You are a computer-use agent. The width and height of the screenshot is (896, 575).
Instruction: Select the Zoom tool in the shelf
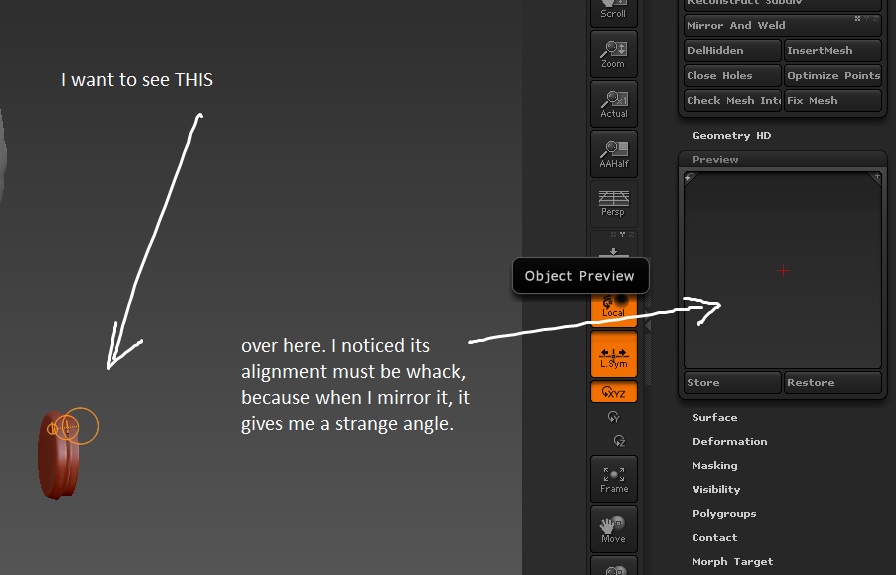click(614, 54)
